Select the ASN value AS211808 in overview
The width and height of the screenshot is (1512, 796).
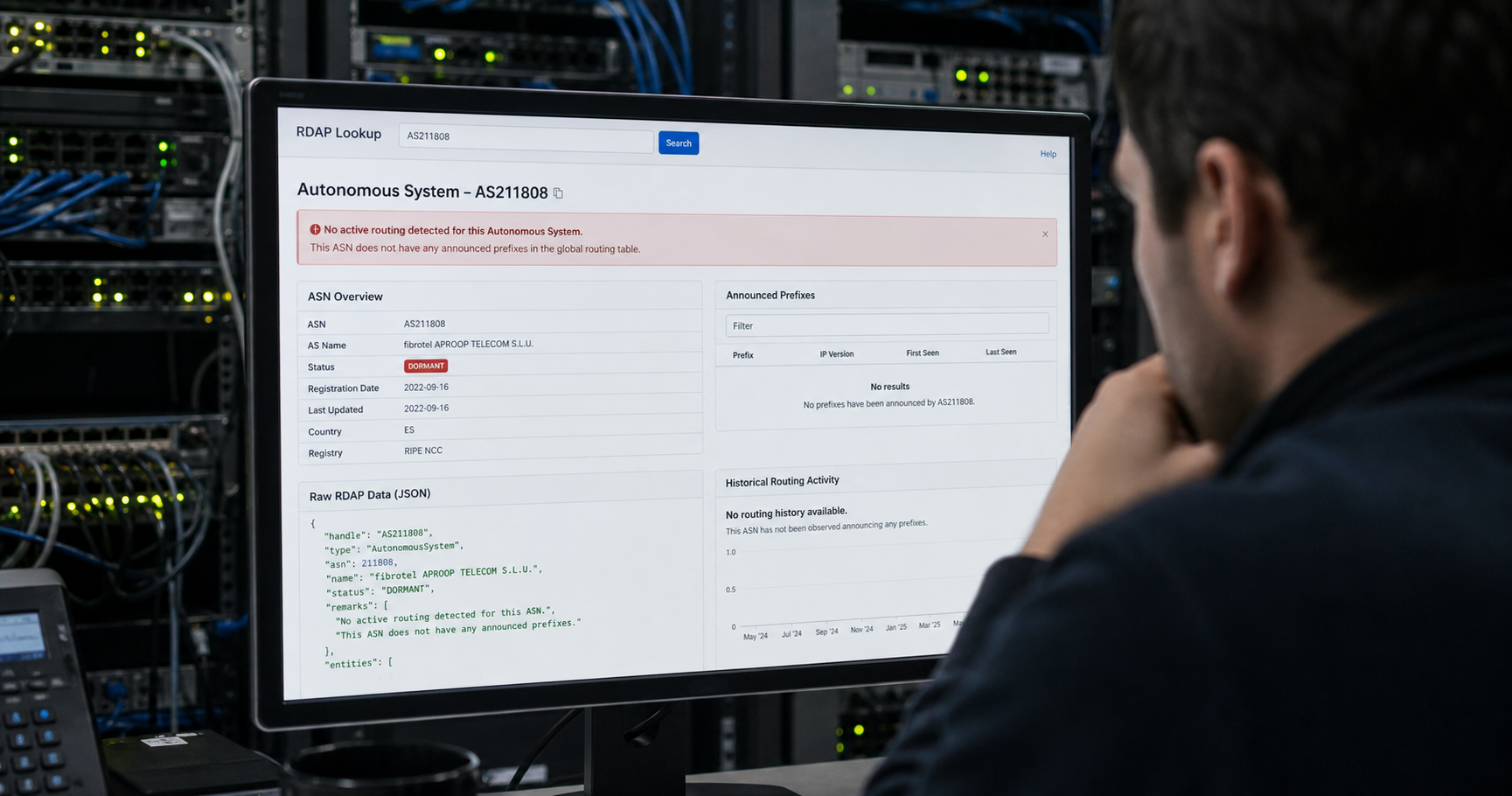coord(424,324)
